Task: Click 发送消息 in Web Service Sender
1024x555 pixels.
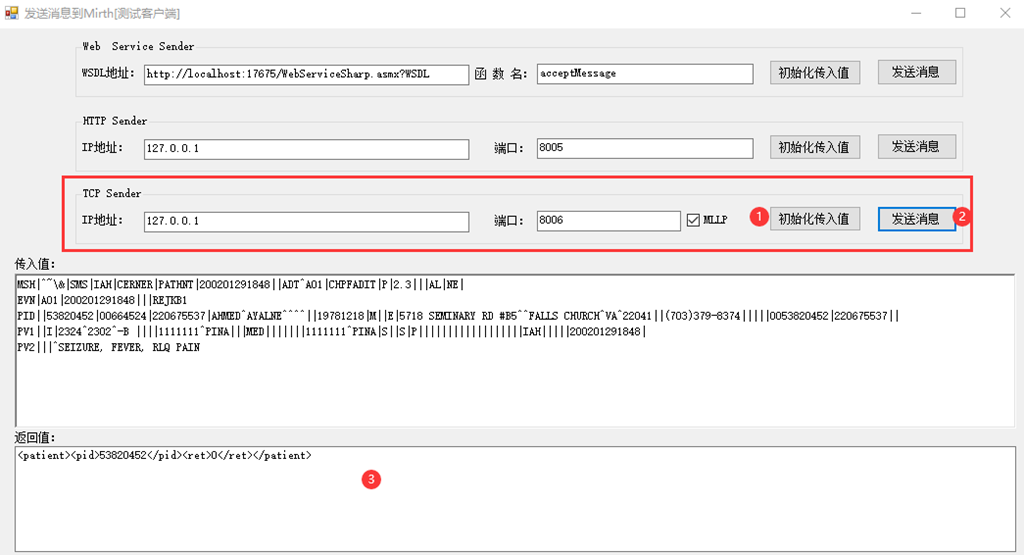Action: click(x=916, y=72)
